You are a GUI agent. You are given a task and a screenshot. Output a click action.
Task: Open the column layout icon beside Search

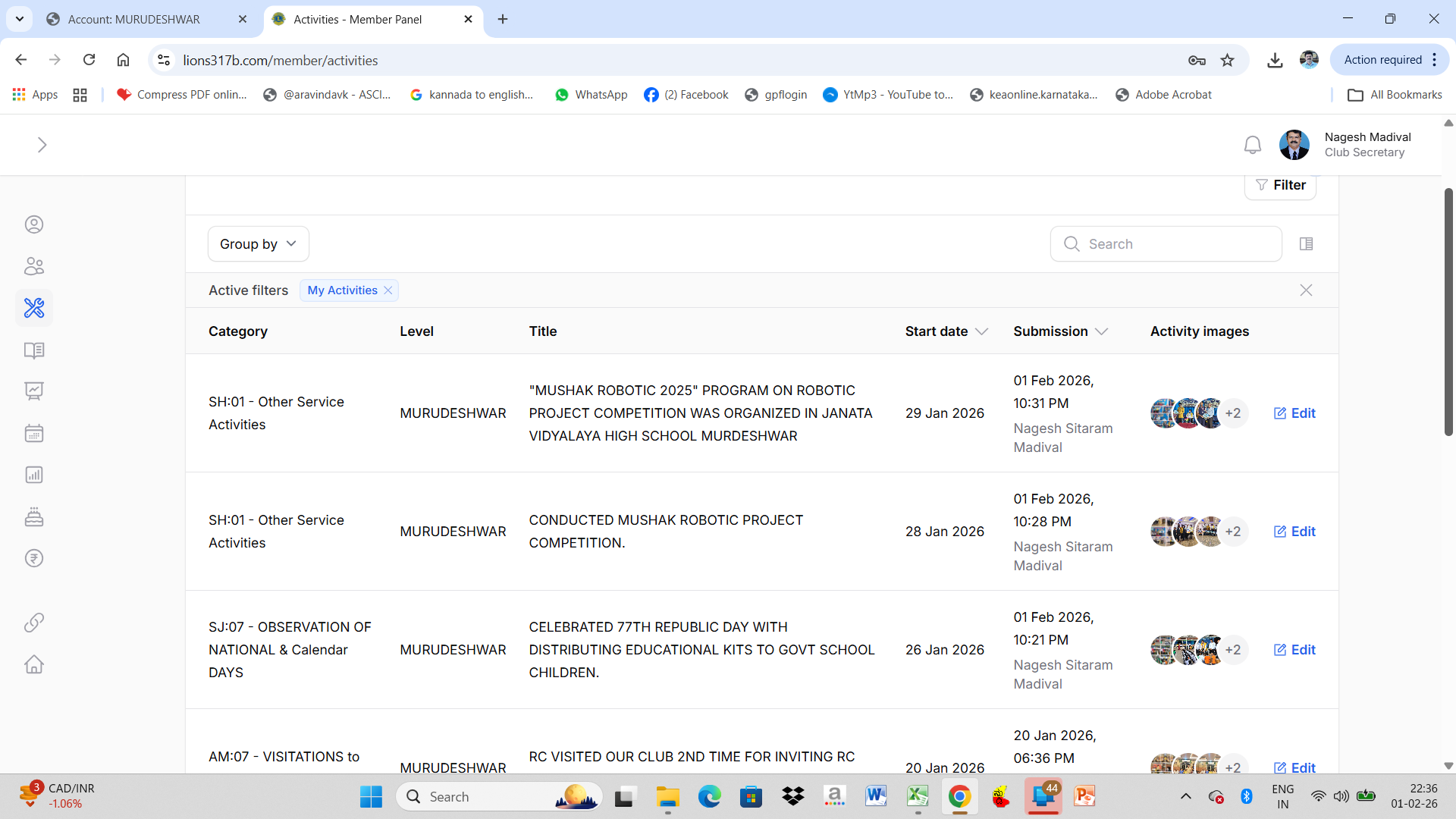(1307, 243)
